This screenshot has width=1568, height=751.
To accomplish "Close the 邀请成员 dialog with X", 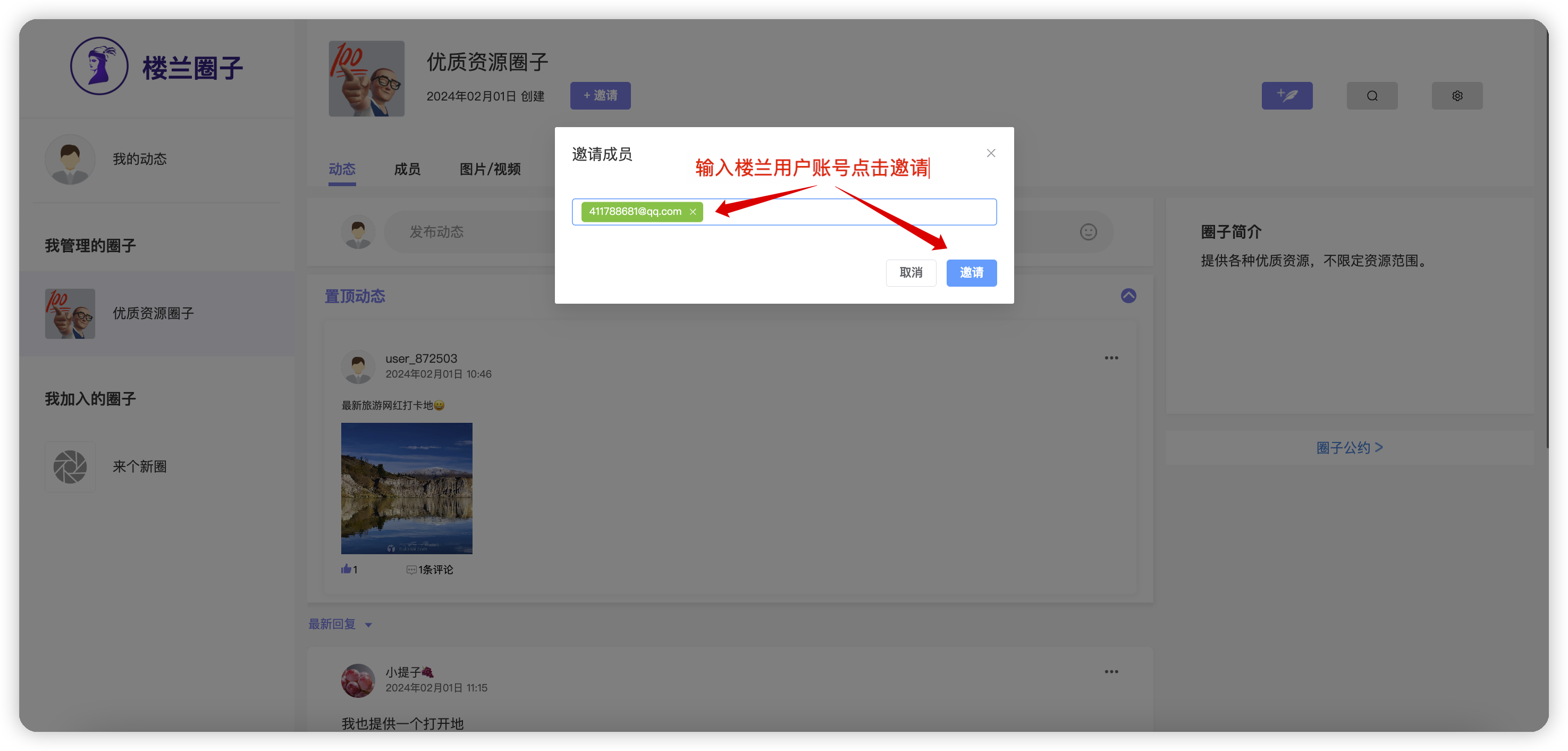I will (x=990, y=153).
